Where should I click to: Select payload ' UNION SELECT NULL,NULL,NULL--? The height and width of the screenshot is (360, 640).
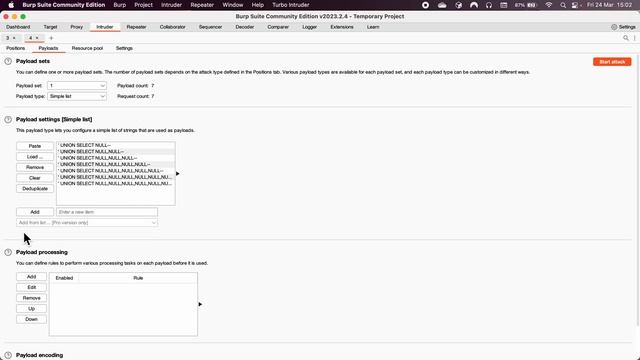pyautogui.click(x=116, y=158)
